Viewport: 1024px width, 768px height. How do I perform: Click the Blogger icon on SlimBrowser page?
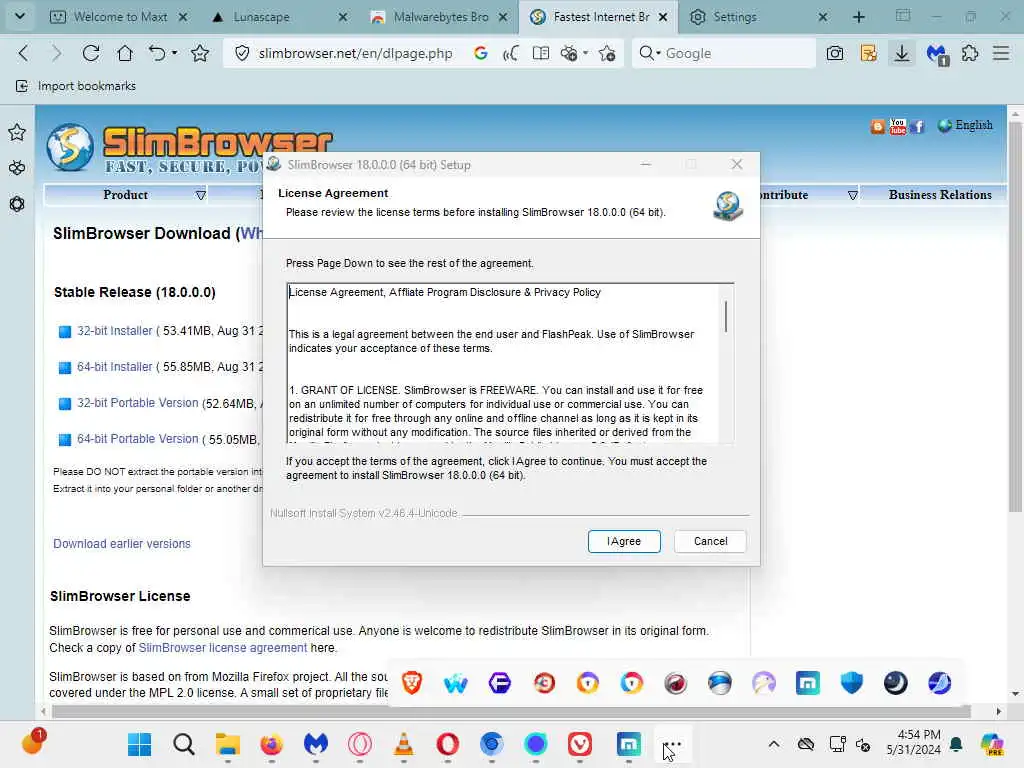(878, 126)
